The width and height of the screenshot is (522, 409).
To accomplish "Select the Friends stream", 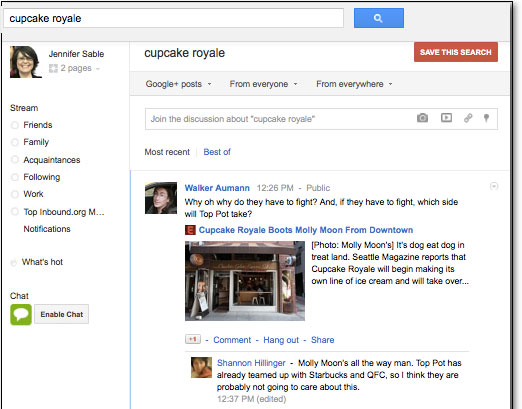I will (38, 125).
